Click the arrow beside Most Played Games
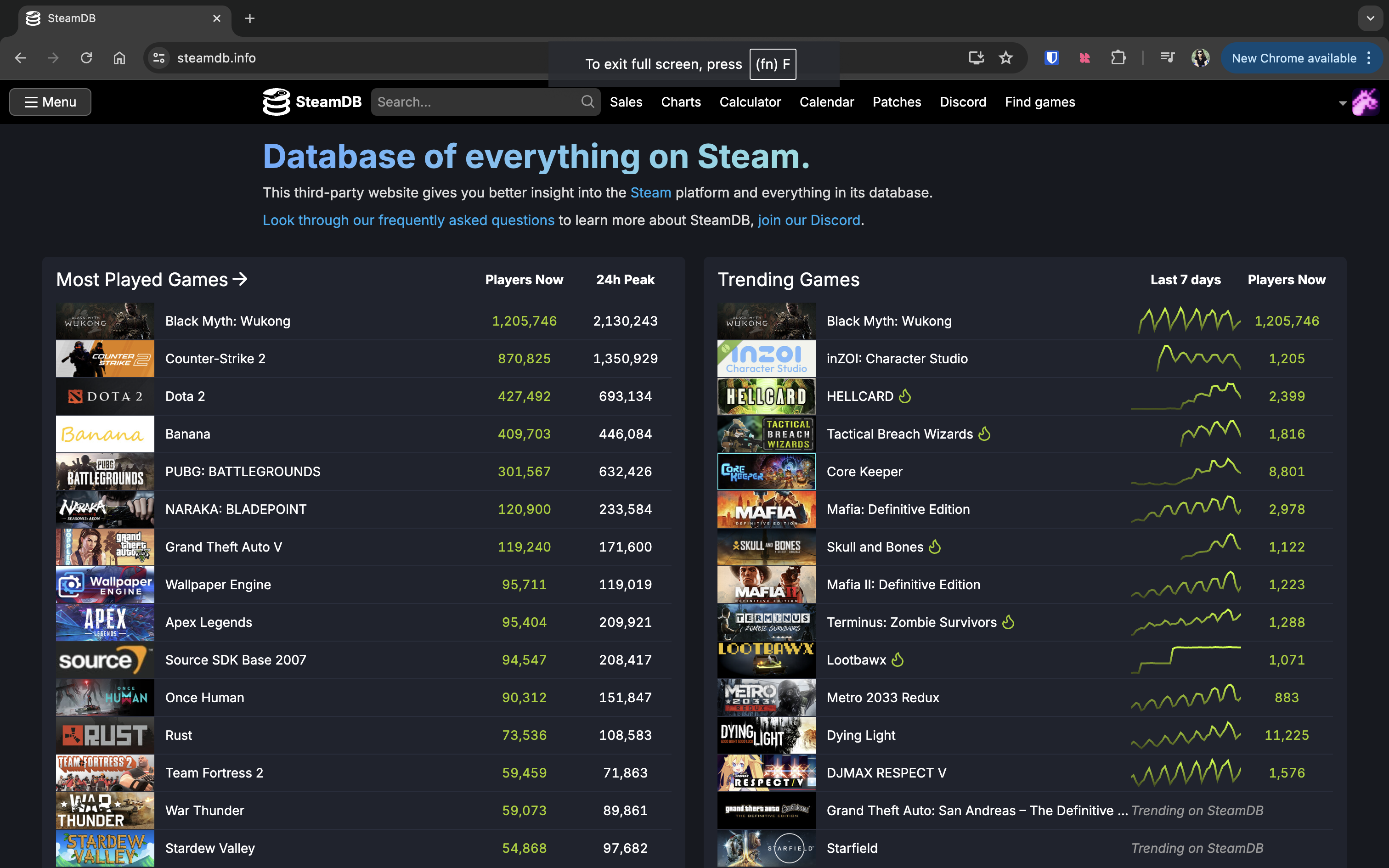 tap(240, 279)
